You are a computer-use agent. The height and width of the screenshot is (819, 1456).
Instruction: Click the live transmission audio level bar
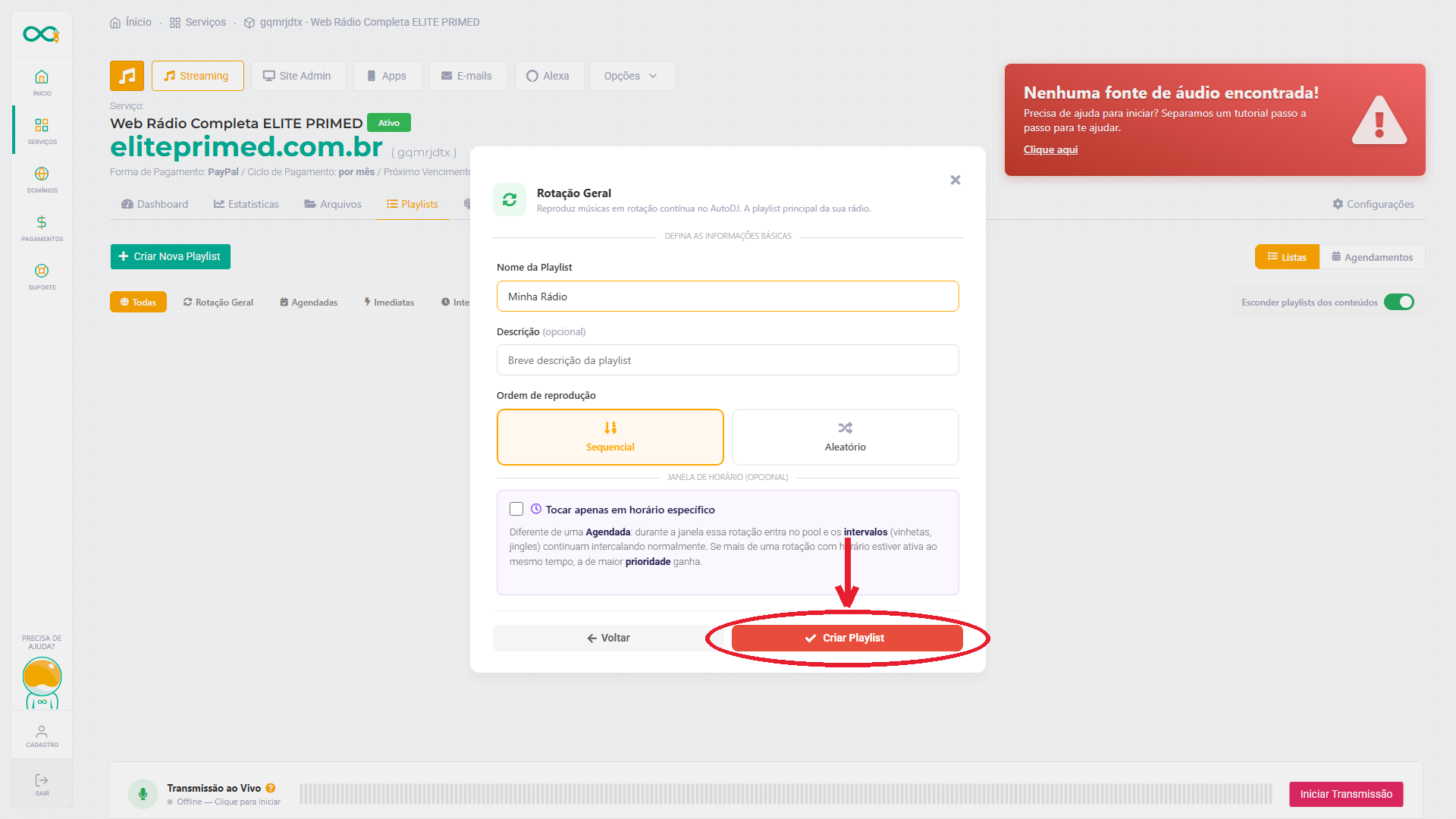pyautogui.click(x=786, y=794)
